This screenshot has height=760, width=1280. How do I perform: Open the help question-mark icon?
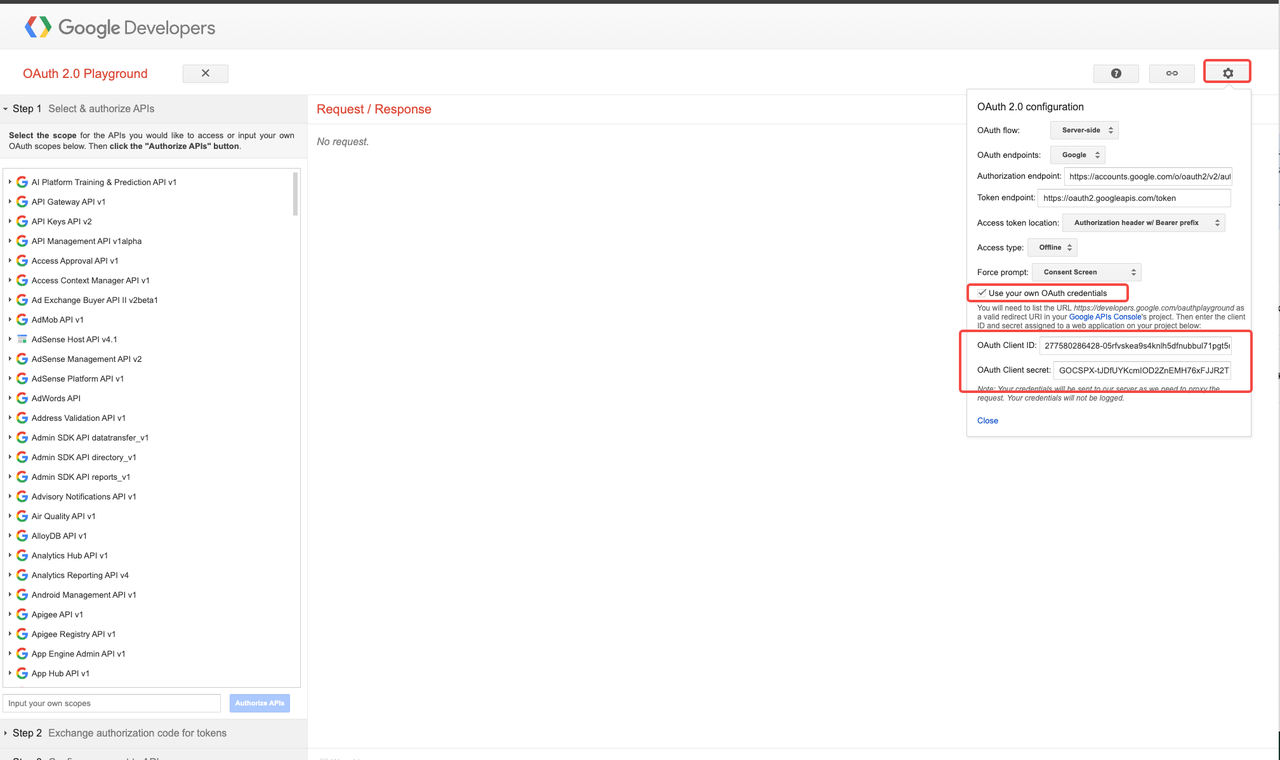[x=1116, y=73]
